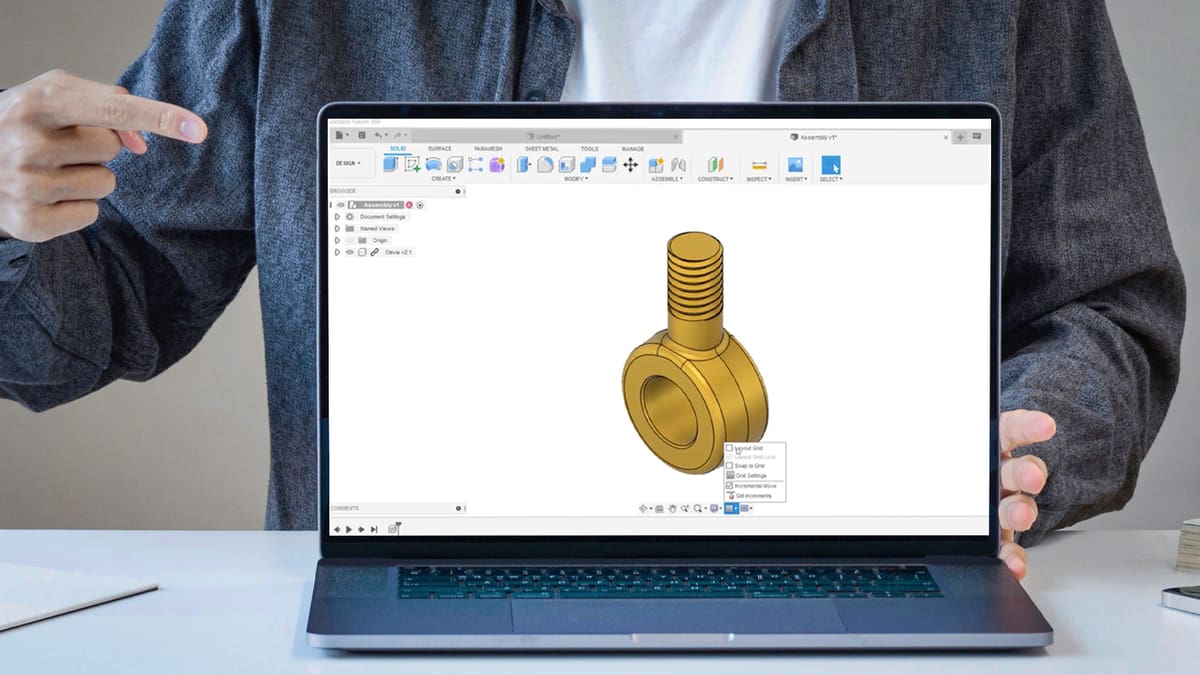1200x675 pixels.
Task: Switch to the SURFACE tab
Action: click(440, 149)
